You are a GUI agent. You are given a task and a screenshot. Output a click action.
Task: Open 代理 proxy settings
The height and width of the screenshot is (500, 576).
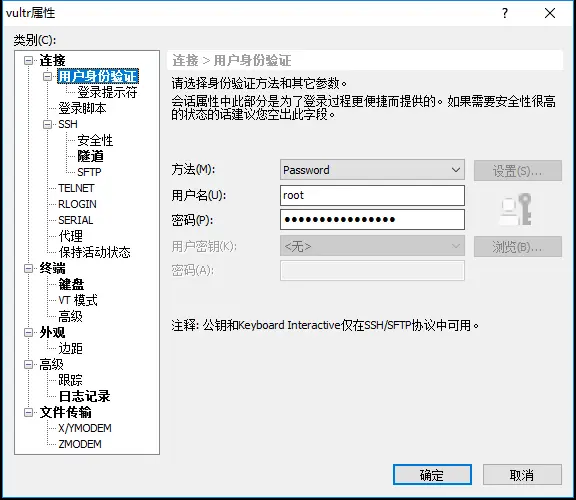click(71, 236)
